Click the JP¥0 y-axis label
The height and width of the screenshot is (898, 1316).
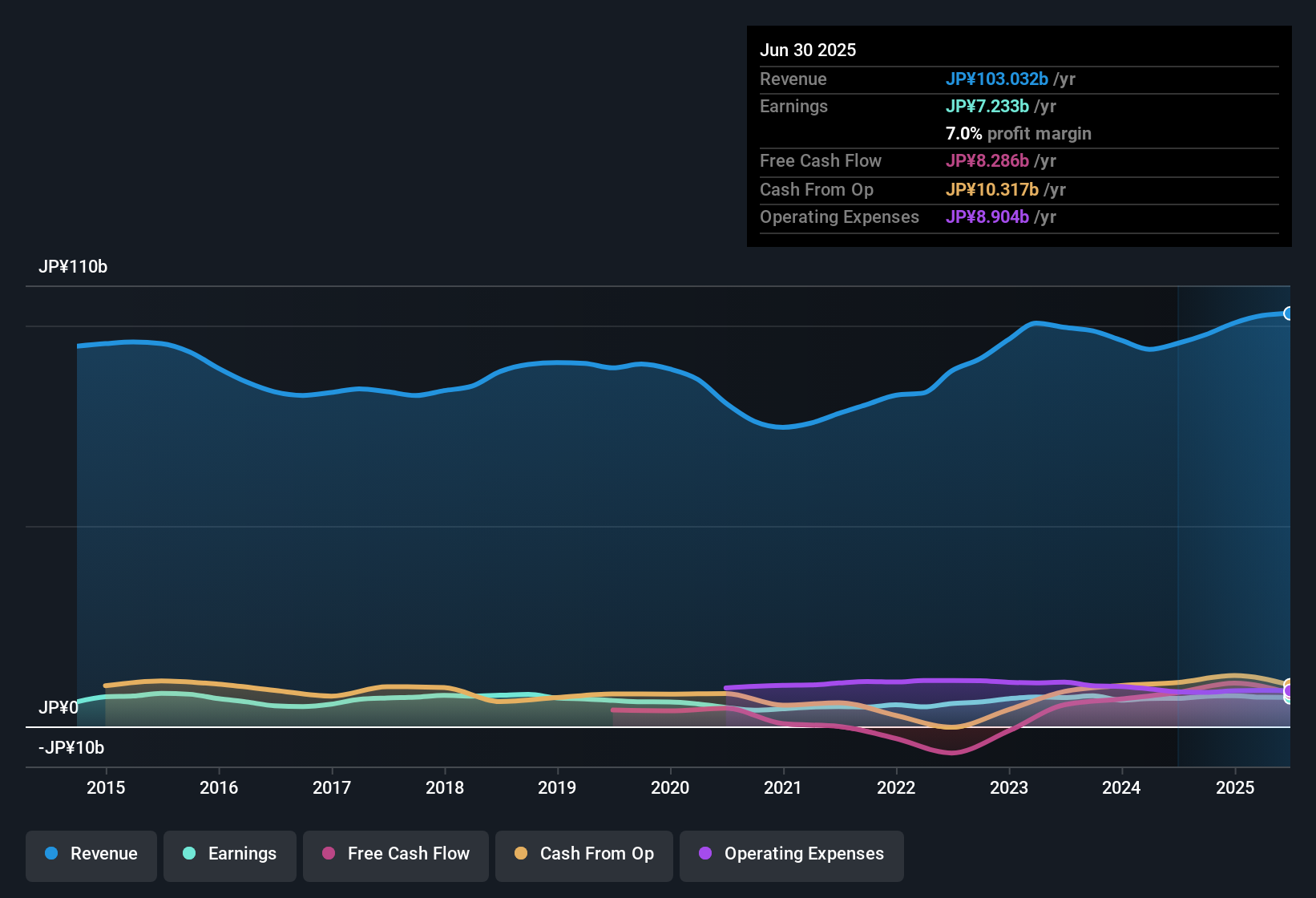point(59,707)
